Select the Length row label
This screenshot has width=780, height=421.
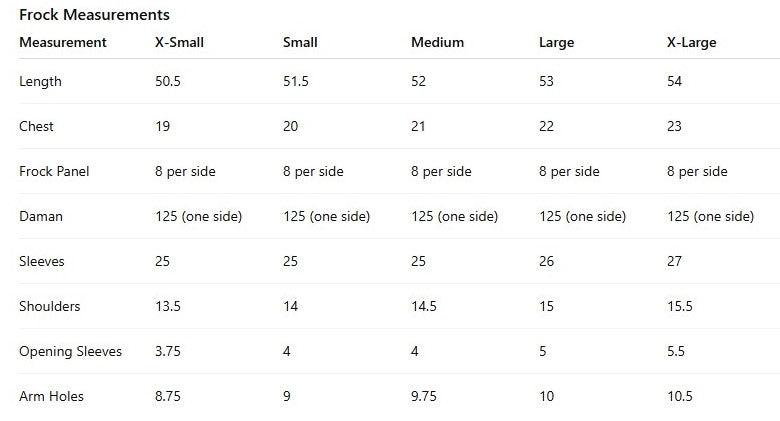[x=40, y=82]
